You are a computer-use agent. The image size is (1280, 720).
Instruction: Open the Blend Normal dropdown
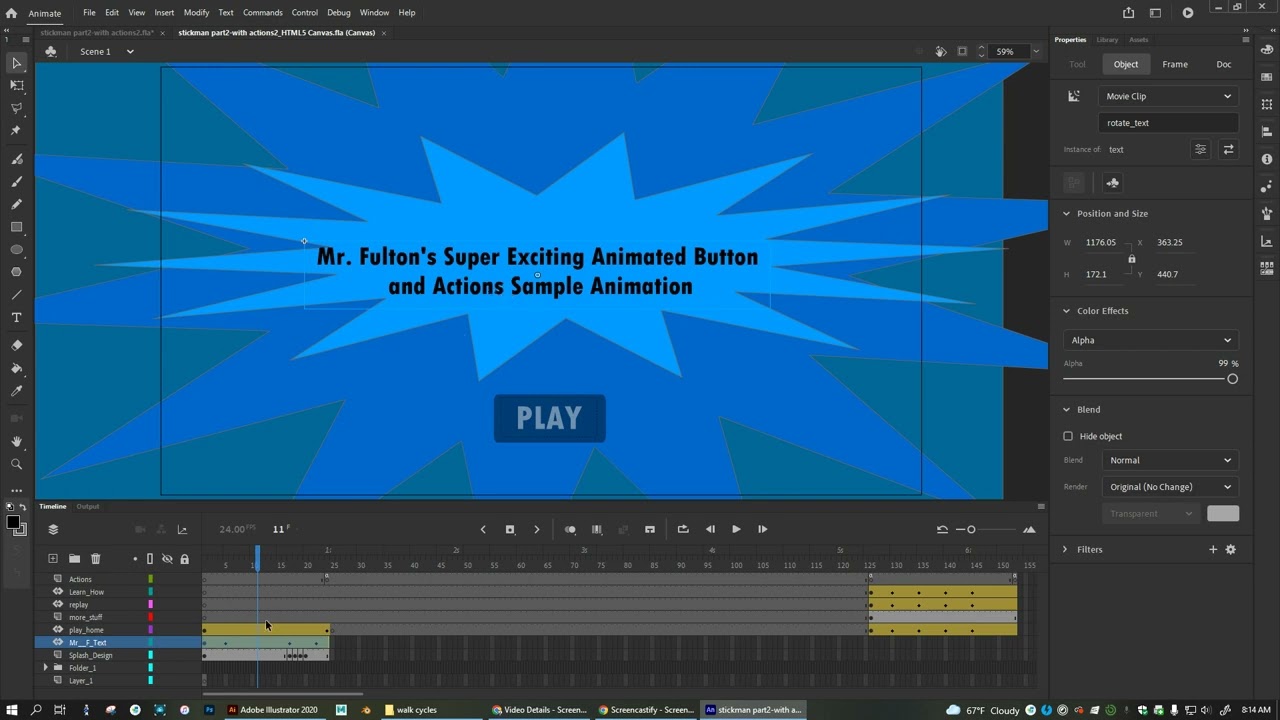pos(1170,460)
